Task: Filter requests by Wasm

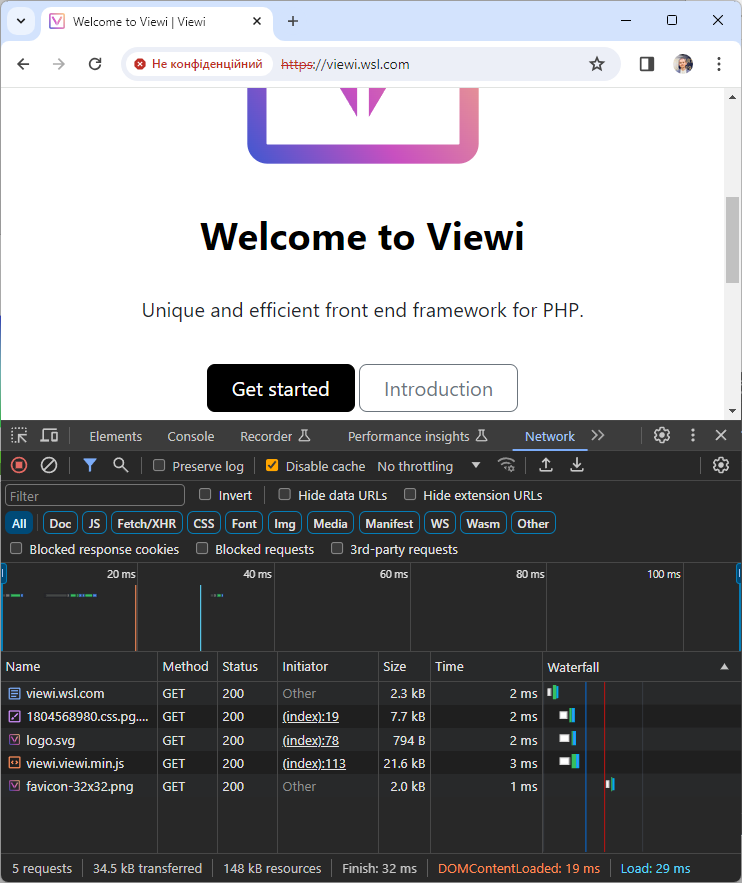Action: click(x=483, y=524)
